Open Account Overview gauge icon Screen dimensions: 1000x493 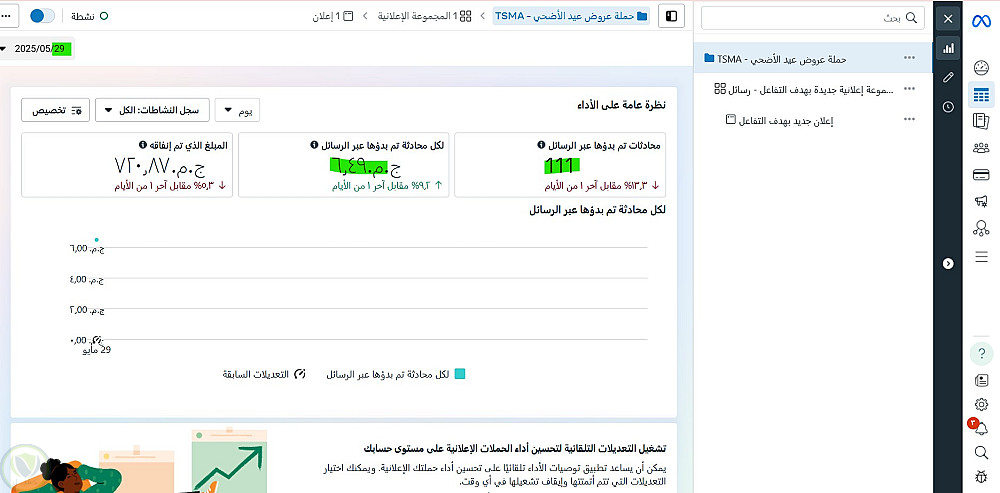pyautogui.click(x=981, y=68)
